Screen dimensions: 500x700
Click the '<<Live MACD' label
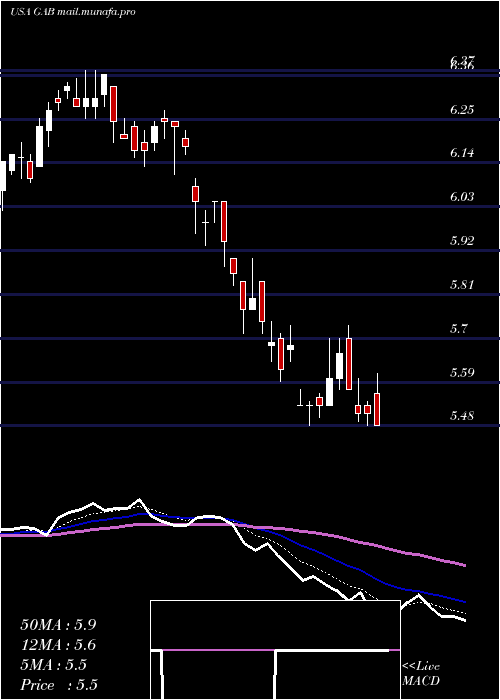(421, 673)
